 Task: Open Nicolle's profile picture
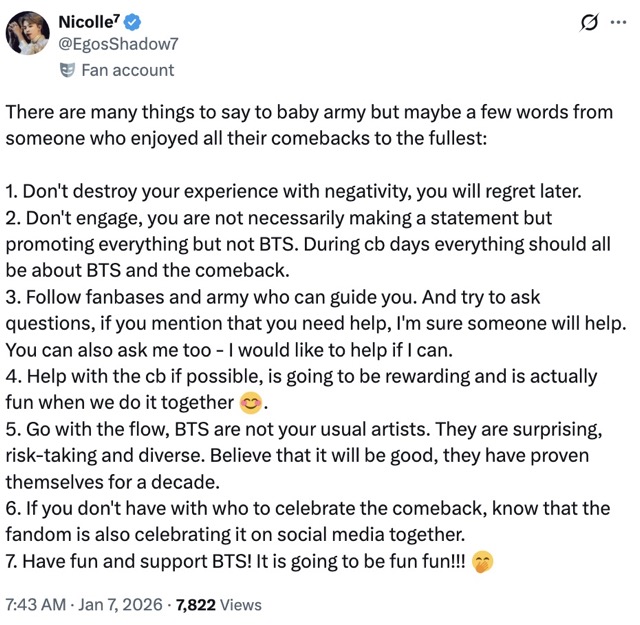pyautogui.click(x=28, y=33)
